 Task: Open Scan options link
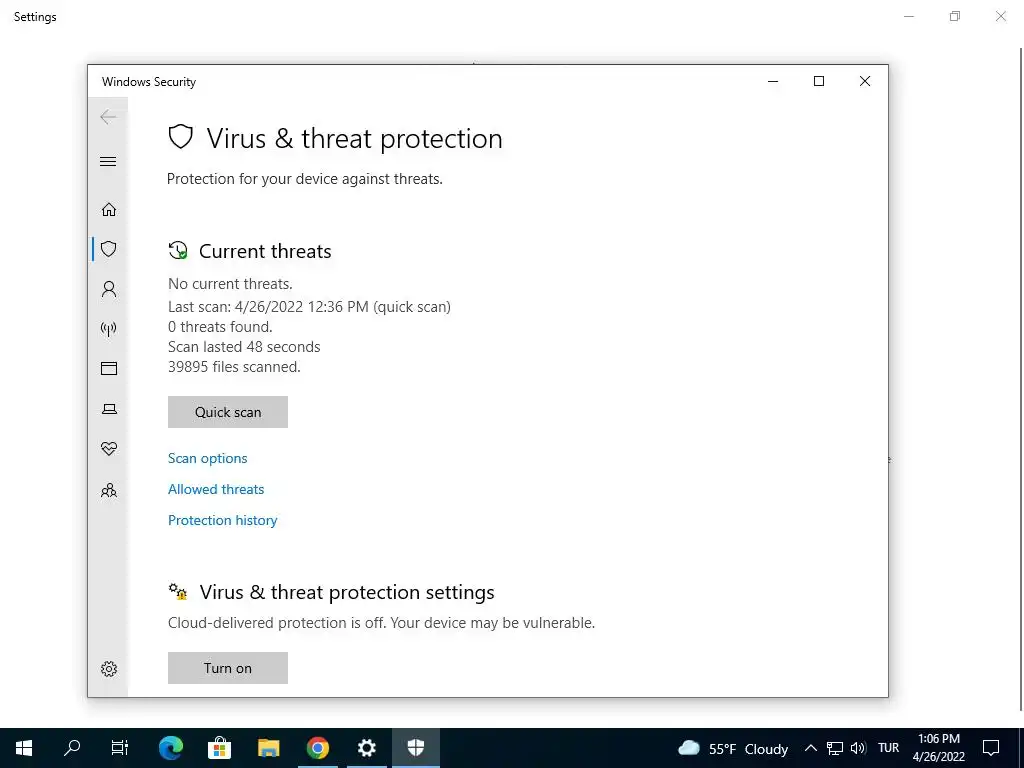pos(208,458)
